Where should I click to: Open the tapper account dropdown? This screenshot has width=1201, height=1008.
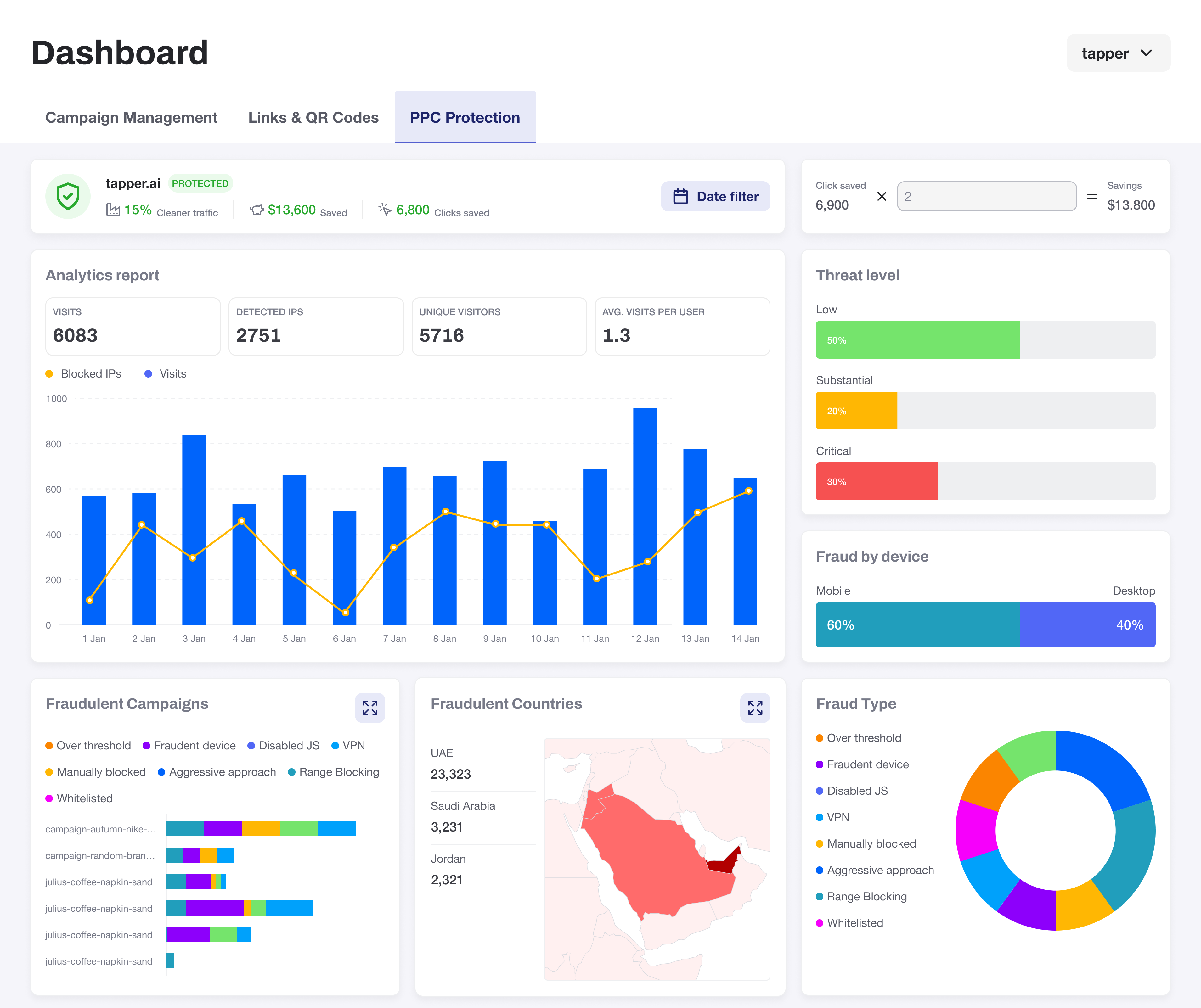[x=1118, y=53]
